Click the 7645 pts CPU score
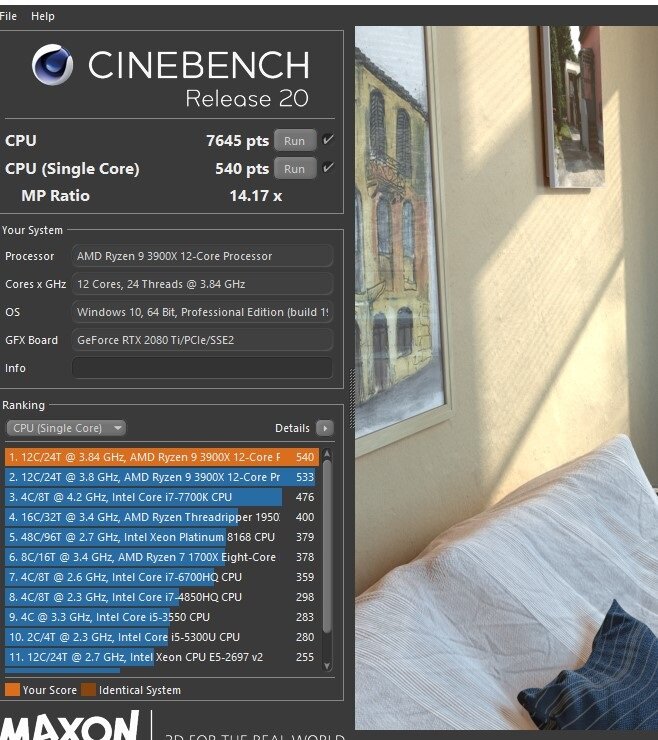 (237, 141)
